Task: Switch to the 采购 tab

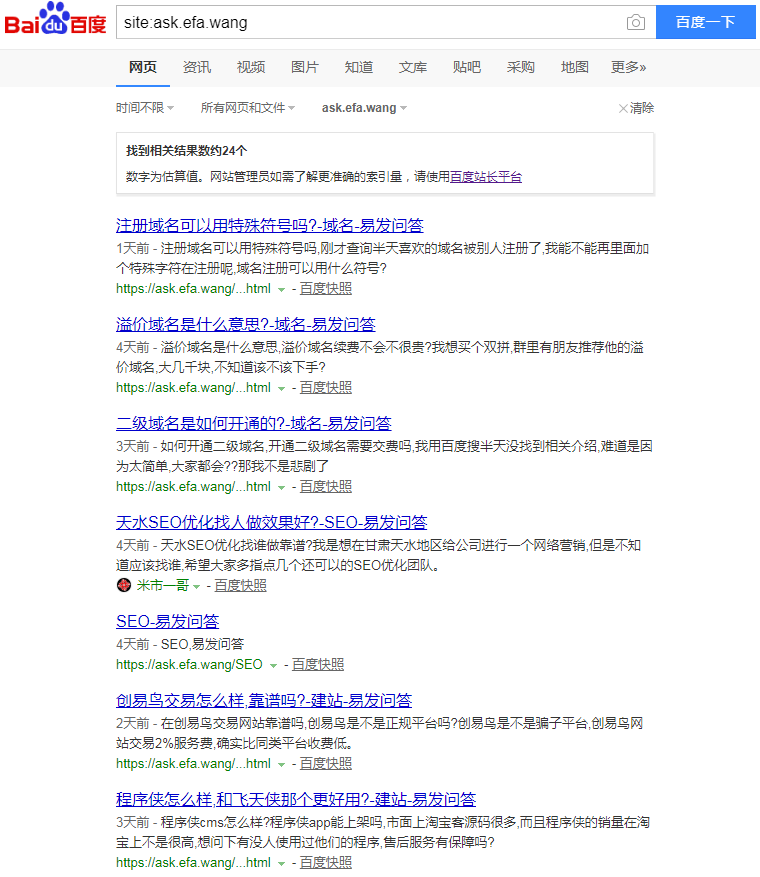Action: click(521, 67)
